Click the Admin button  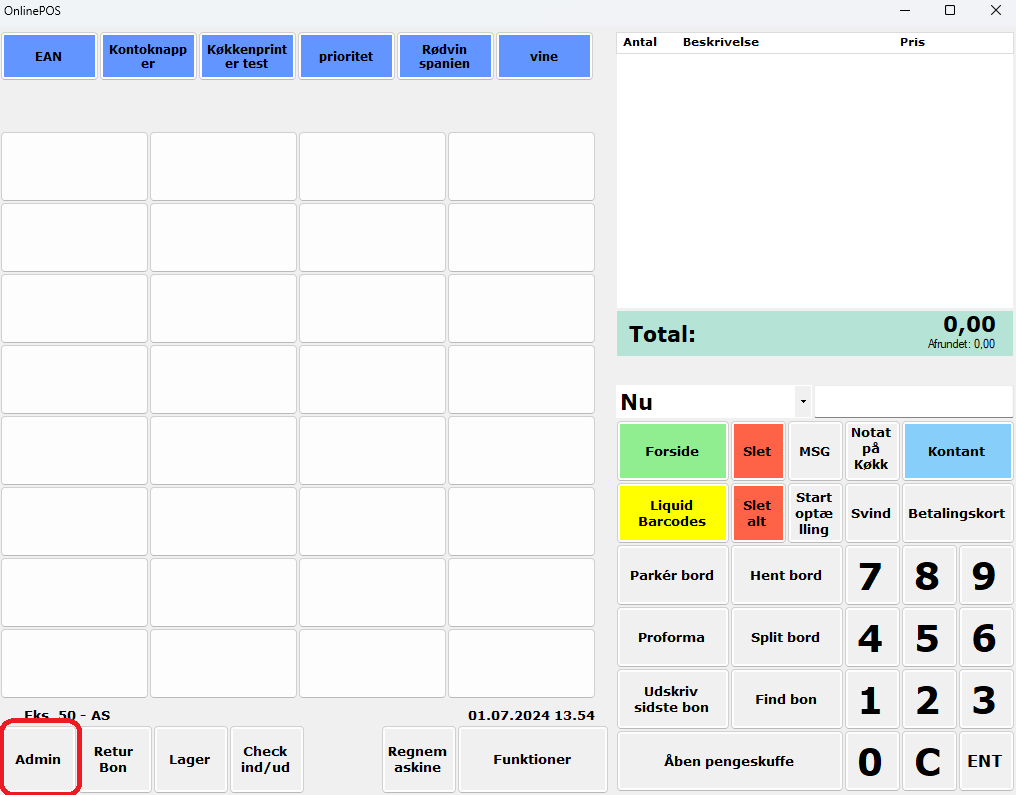pyautogui.click(x=39, y=759)
